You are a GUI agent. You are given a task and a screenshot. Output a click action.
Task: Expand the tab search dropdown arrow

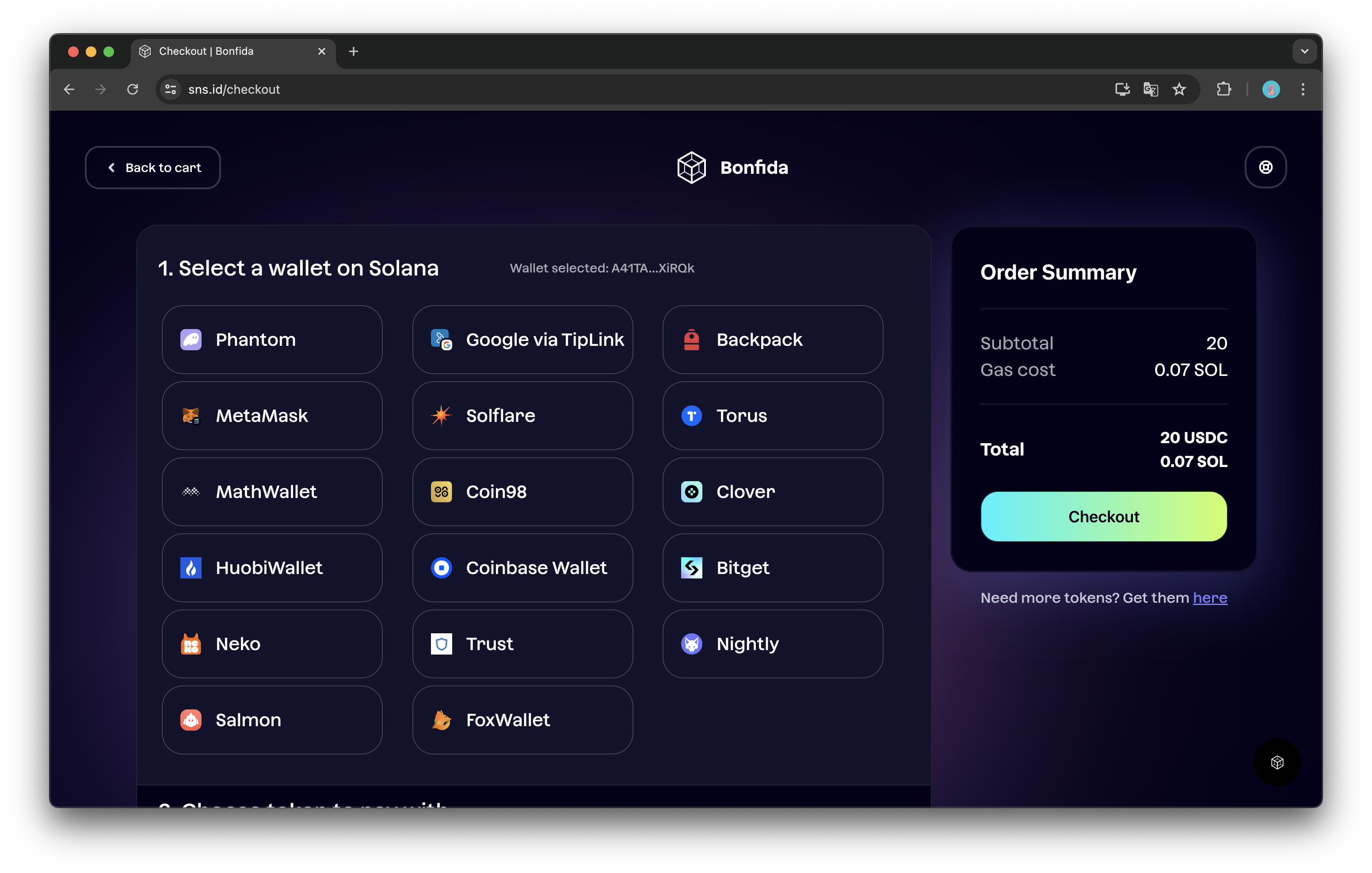(1304, 51)
